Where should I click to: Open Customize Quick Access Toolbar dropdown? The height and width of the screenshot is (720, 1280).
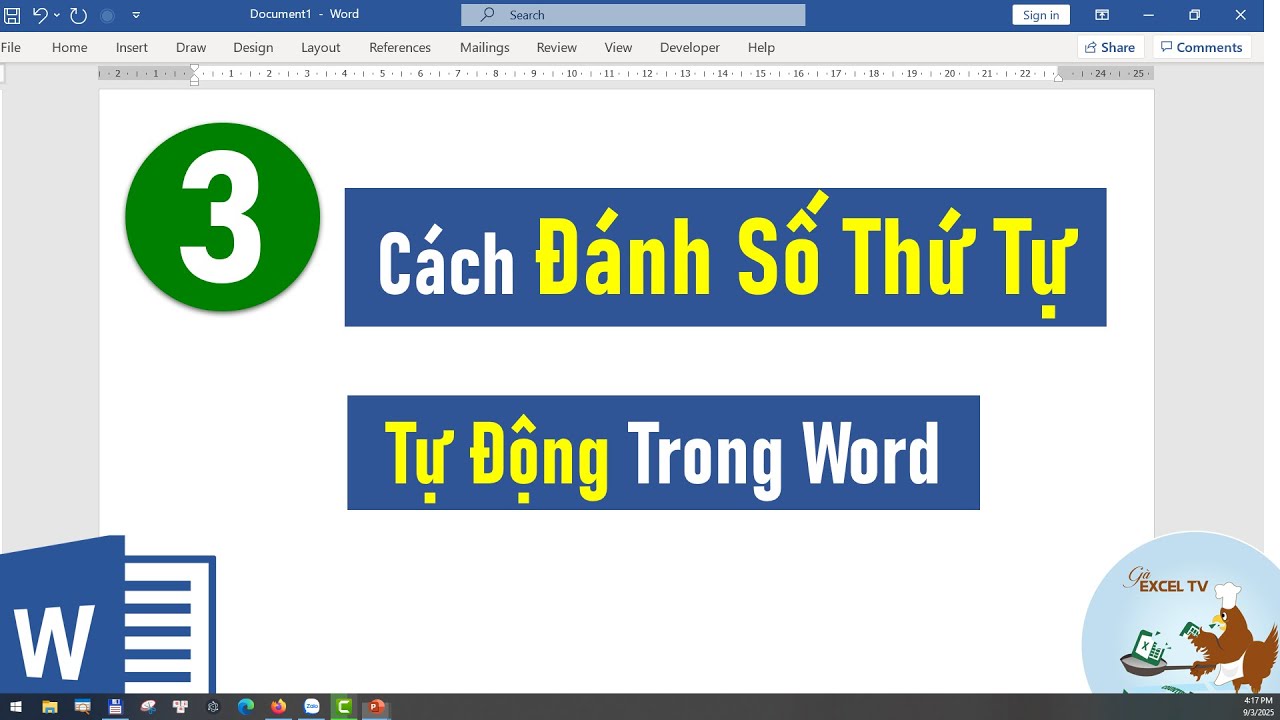(x=136, y=15)
